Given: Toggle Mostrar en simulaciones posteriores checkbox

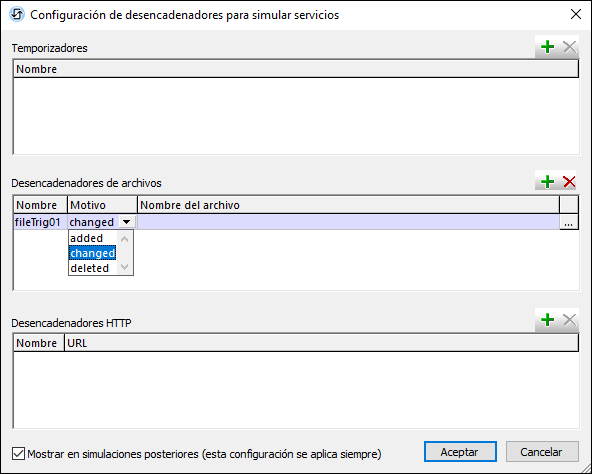Looking at the screenshot, I should click(x=18, y=454).
